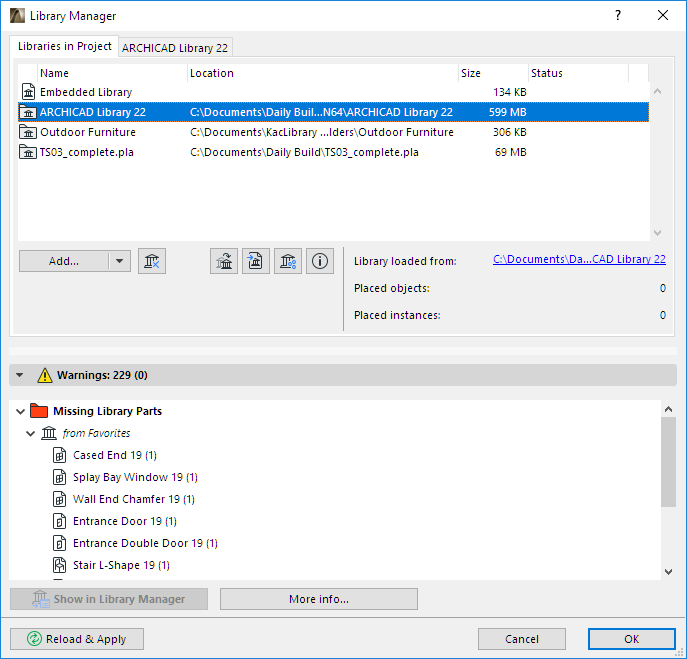Click the Stair L-Shape 19 icon
This screenshot has width=687, height=659.
[x=60, y=565]
